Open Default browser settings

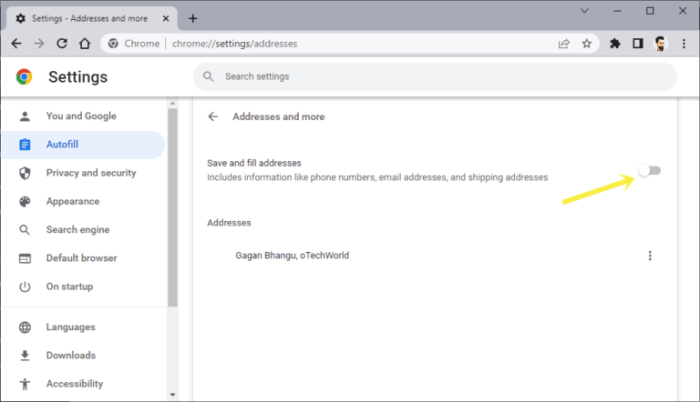83,258
